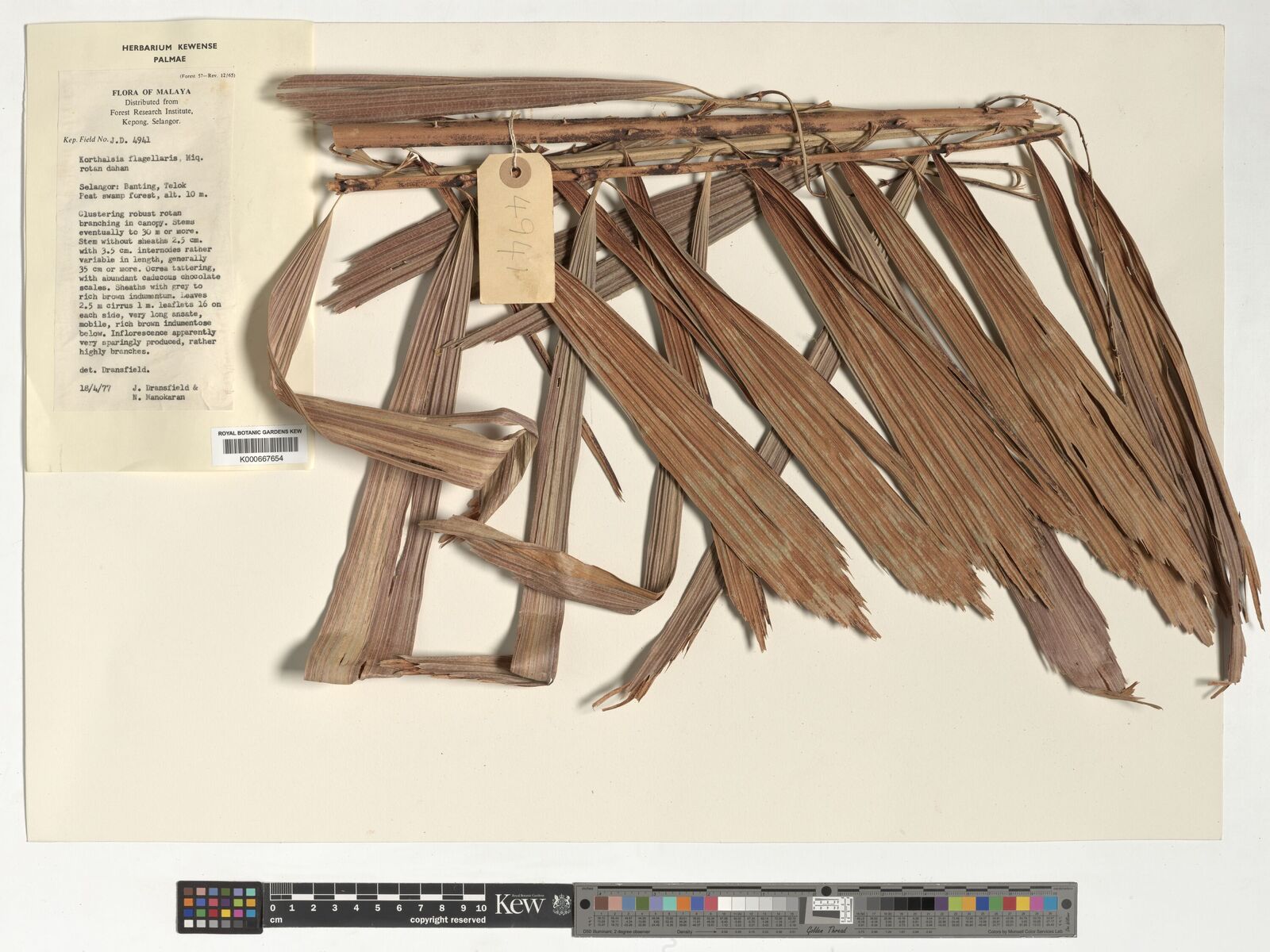Click 'ROYAL BOTANIC GARDENS KEW' sticker text

click(260, 432)
